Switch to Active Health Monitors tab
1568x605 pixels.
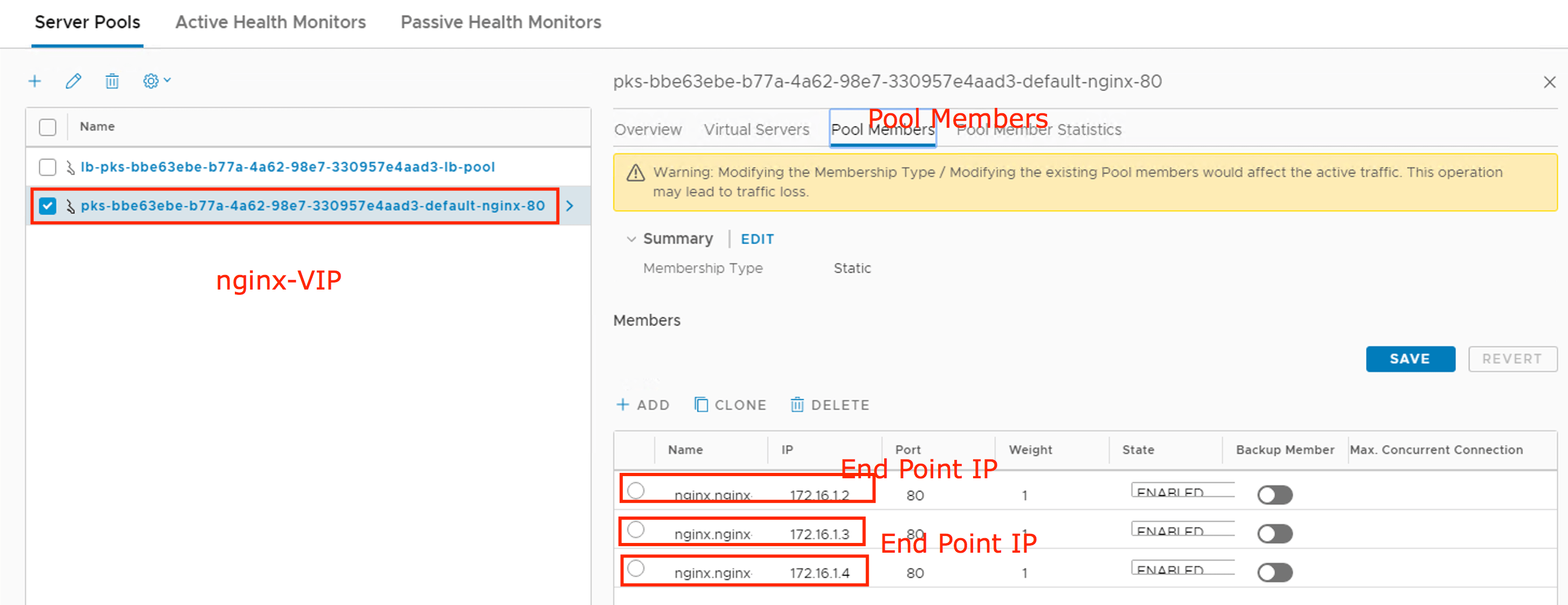pyautogui.click(x=270, y=23)
